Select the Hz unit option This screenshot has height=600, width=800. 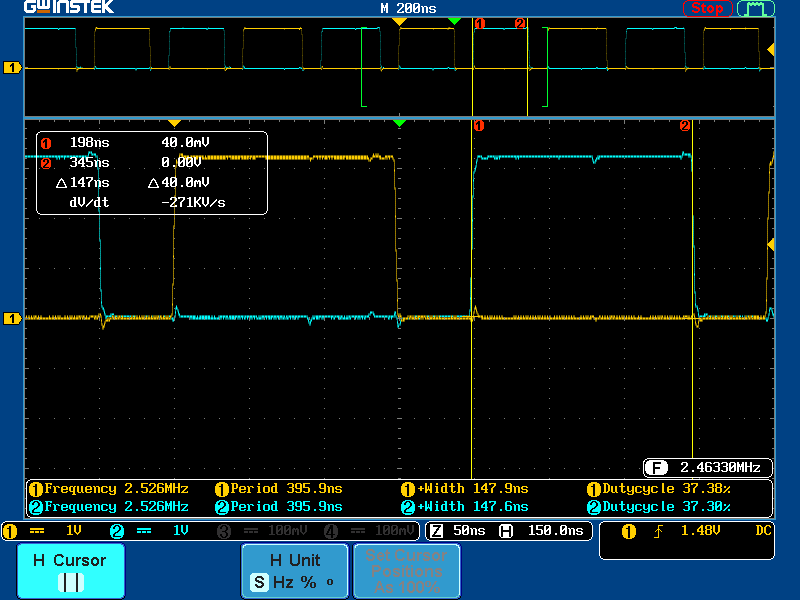click(x=283, y=582)
